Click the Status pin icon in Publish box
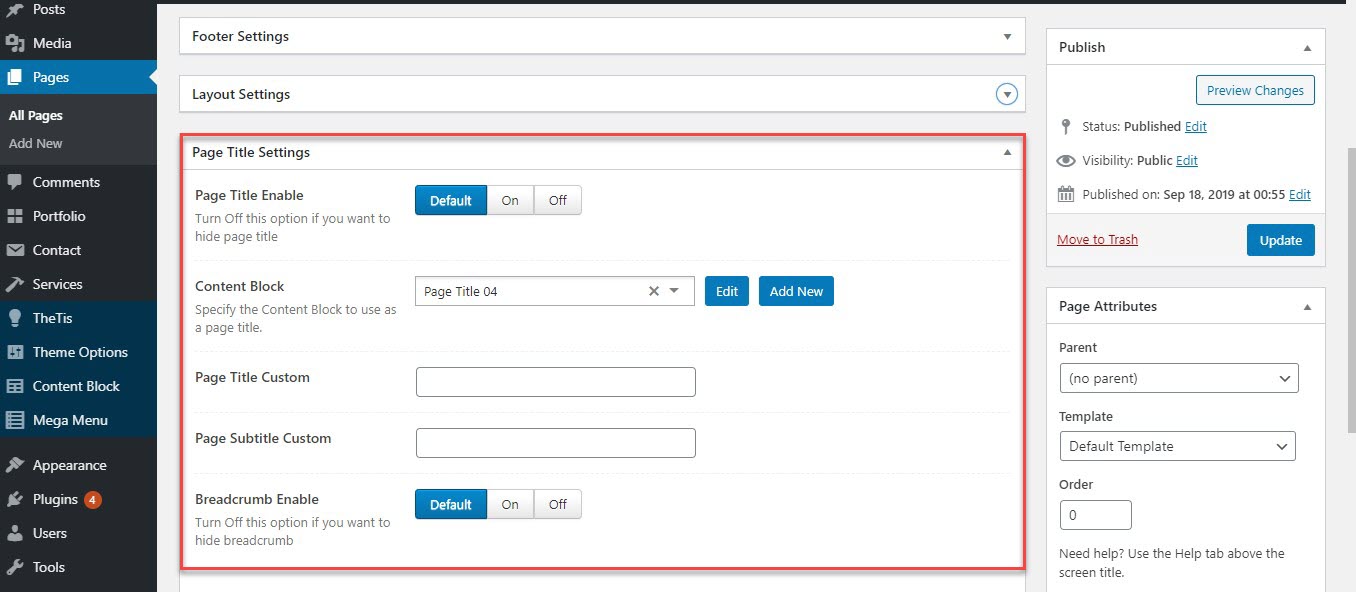The image size is (1356, 592). [1066, 127]
